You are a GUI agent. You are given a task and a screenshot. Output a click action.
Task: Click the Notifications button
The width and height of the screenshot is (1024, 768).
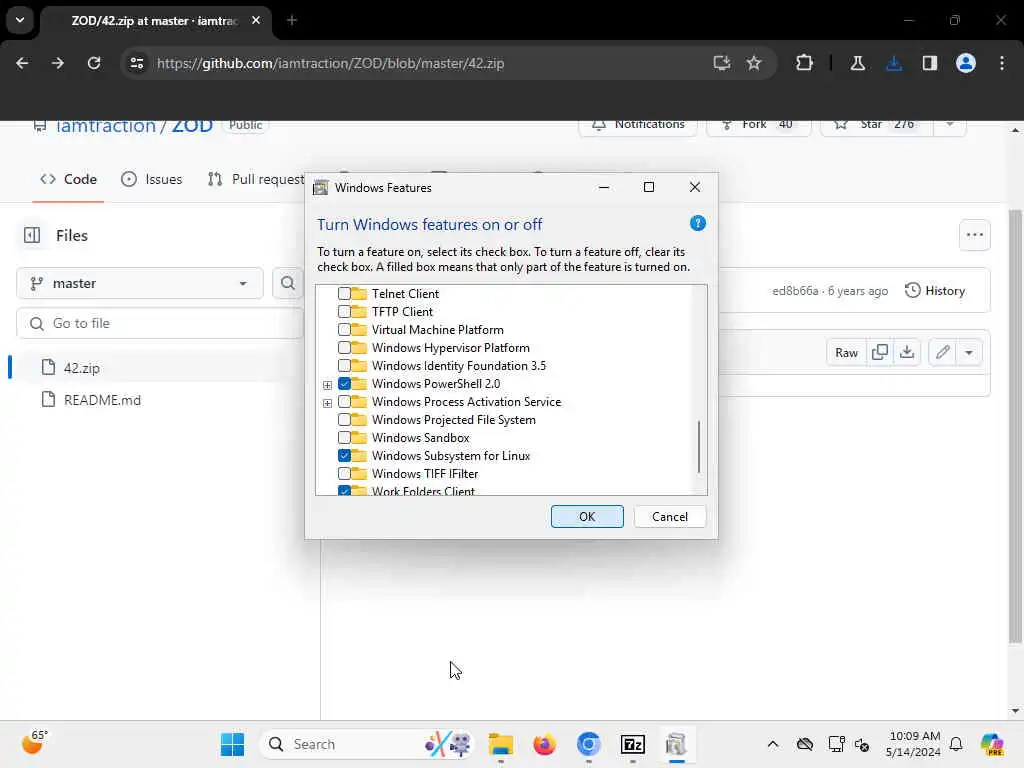(637, 125)
